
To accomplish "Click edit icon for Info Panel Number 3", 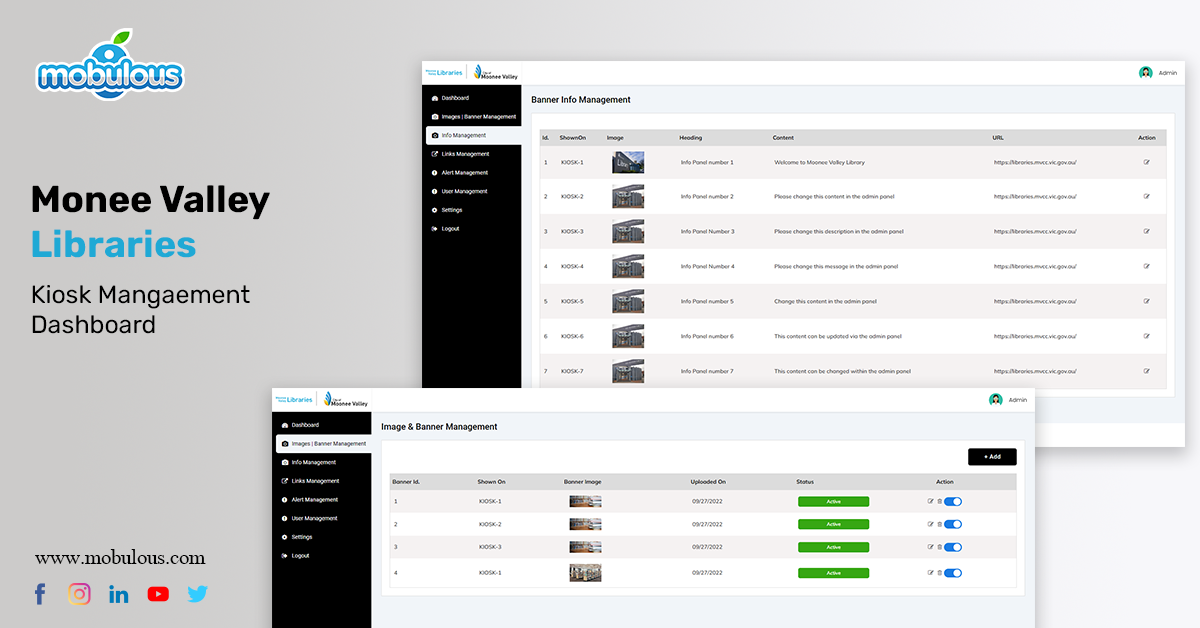I will 1146,231.
